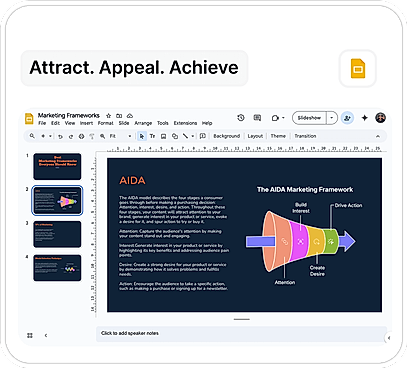Click the Transition button
Screen dimensions: 407x368
pos(305,136)
